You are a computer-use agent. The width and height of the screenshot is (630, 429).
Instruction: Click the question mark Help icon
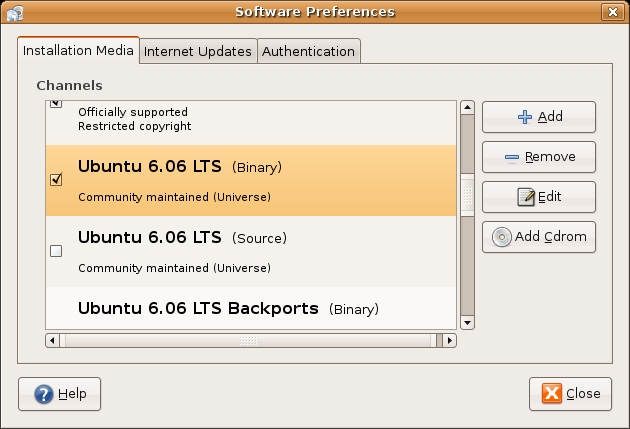point(43,394)
